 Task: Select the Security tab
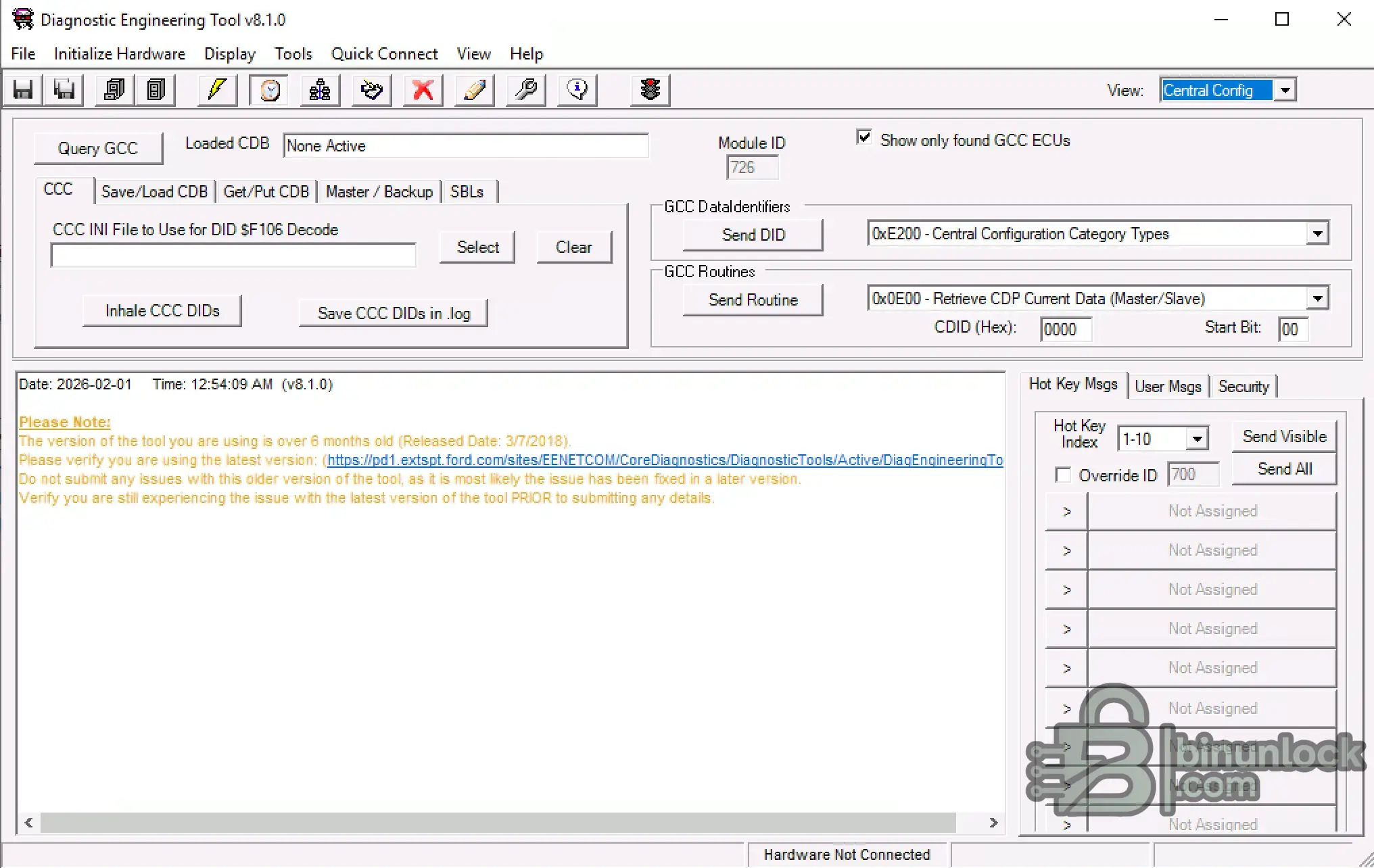click(x=1243, y=387)
